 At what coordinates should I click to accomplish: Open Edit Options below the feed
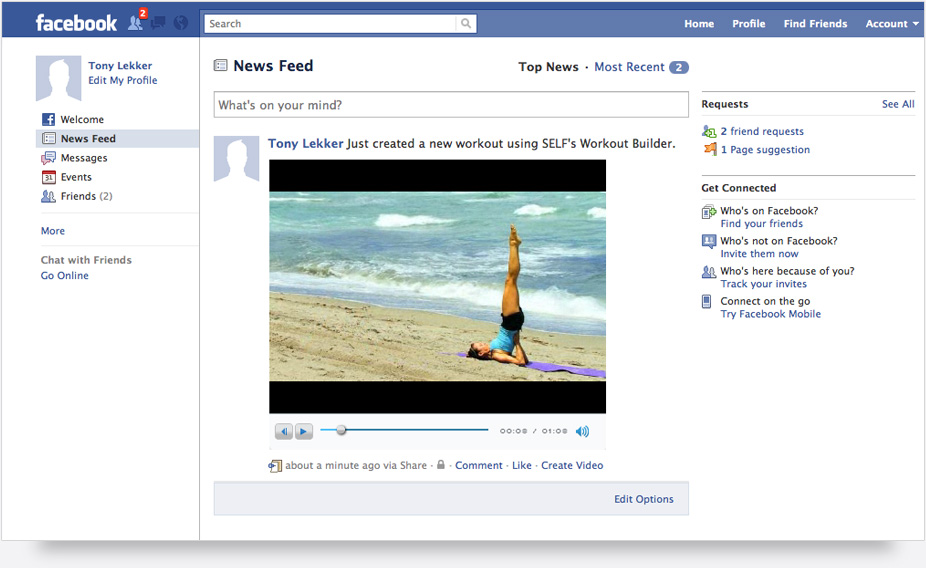pyautogui.click(x=643, y=499)
